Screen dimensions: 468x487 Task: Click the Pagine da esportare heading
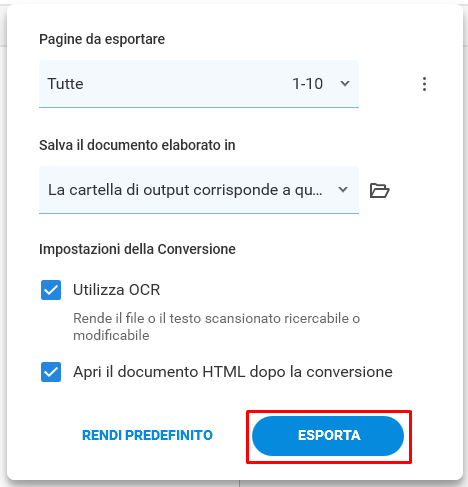pyautogui.click(x=102, y=39)
